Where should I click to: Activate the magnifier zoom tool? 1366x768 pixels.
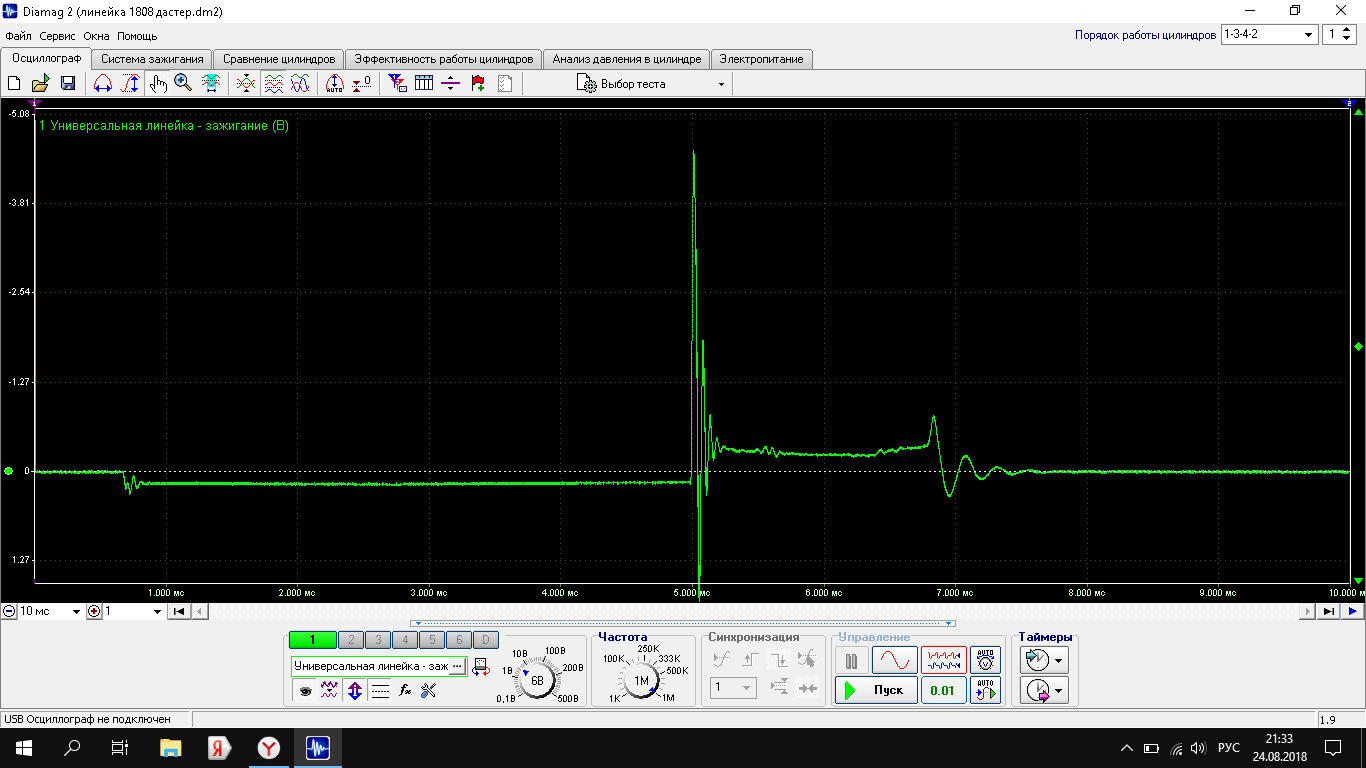183,84
